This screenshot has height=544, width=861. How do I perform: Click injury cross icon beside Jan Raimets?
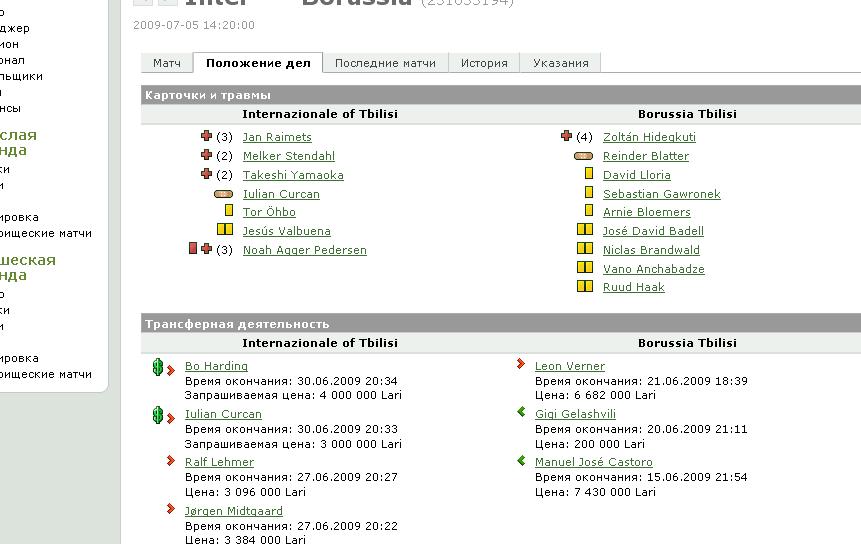click(x=206, y=136)
